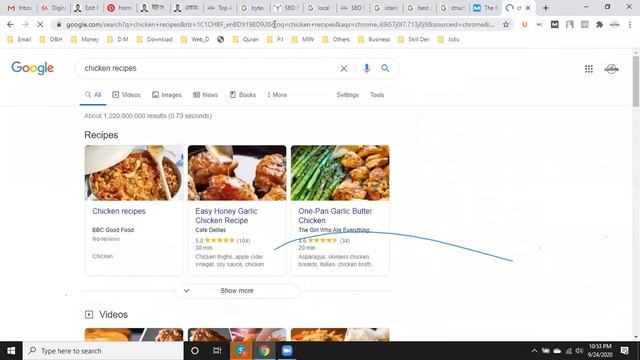Click the Chrome address bar URL
640x360 pixels.
(280, 24)
